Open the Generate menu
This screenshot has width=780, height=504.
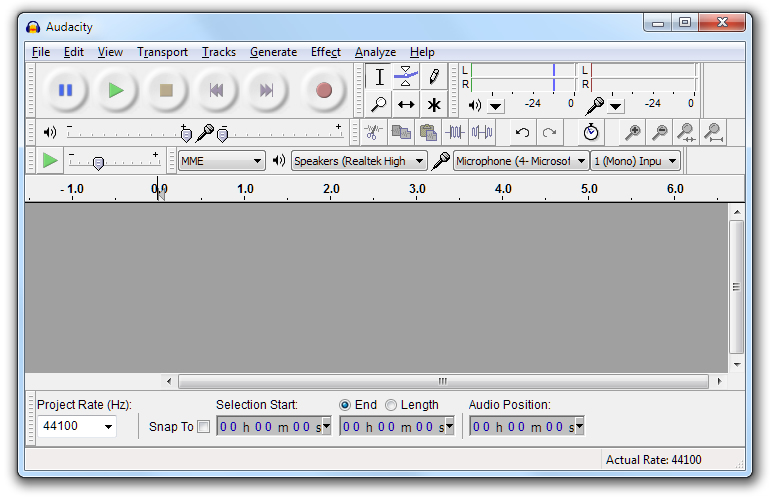coord(273,52)
